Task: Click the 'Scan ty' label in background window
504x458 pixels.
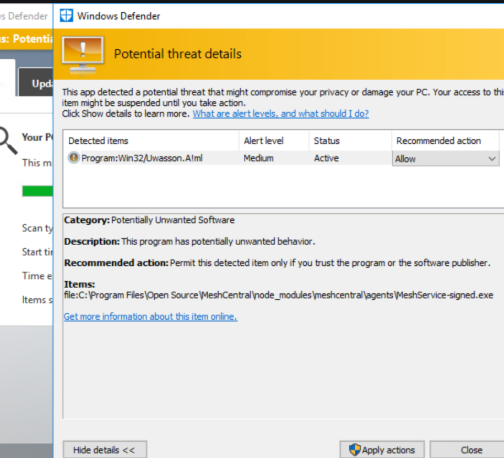Action: click(x=37, y=228)
